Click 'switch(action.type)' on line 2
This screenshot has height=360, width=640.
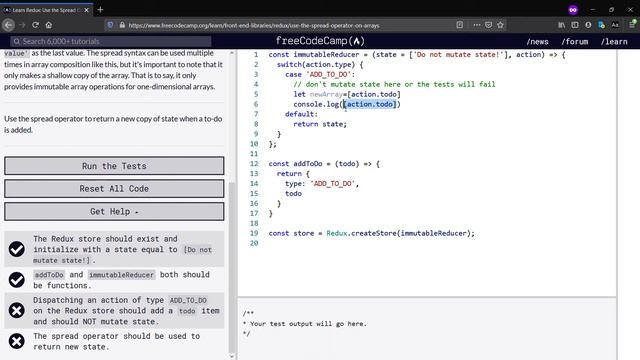click(x=316, y=64)
